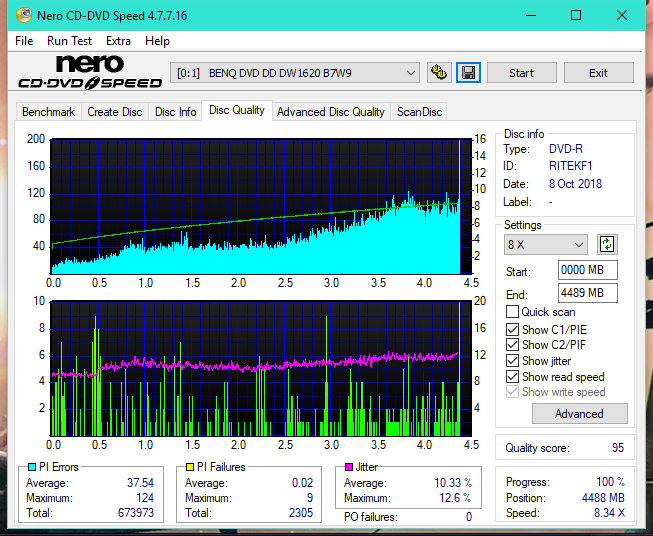653x536 pixels.
Task: Click the Progress 100 % value
Action: 611,482
